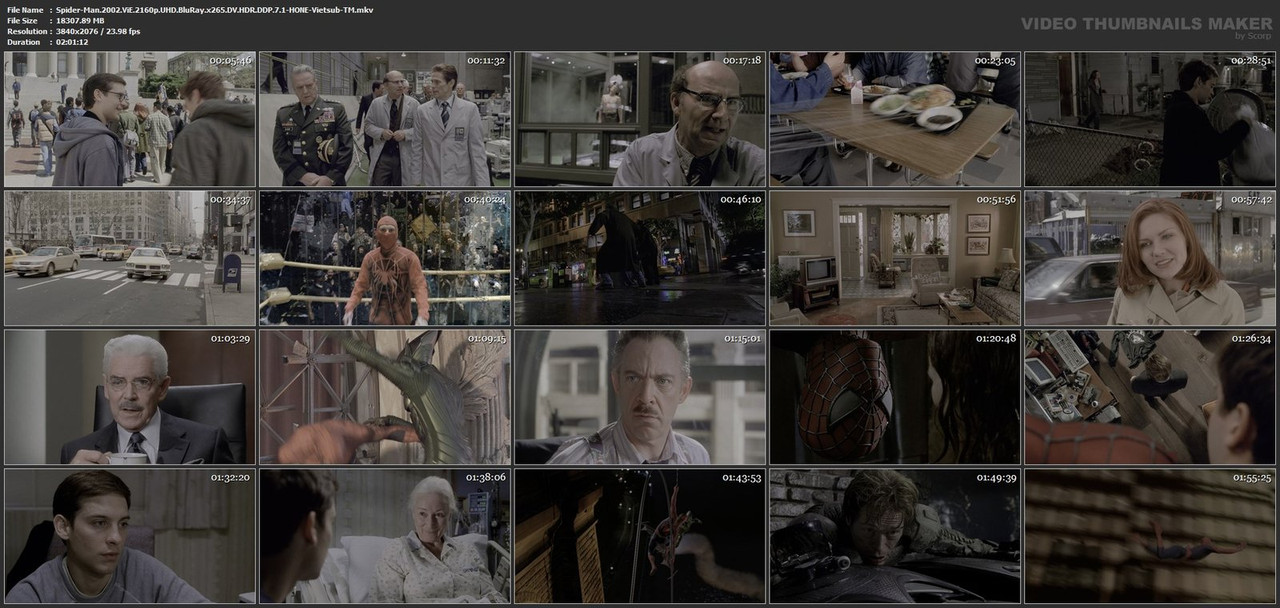Image resolution: width=1280 pixels, height=608 pixels.
Task: Select the final thumbnail at 01:55:25
Action: coord(1150,536)
